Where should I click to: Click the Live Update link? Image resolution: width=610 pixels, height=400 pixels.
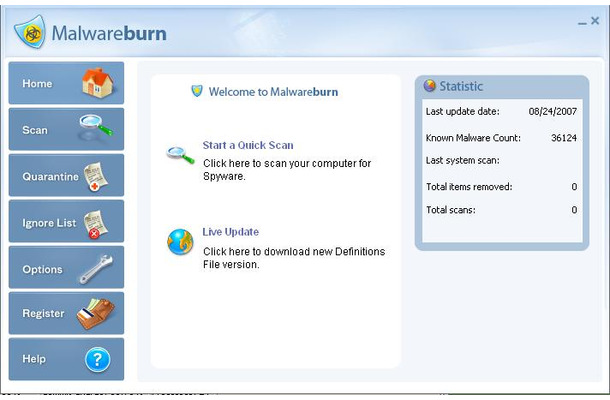click(x=230, y=232)
